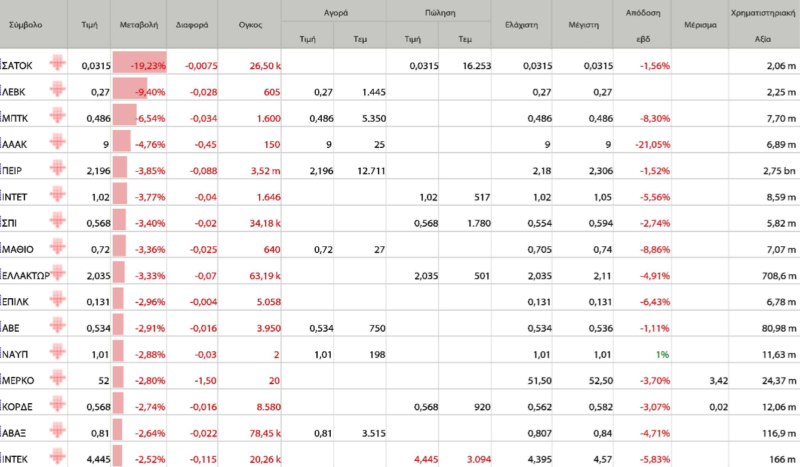Select the plus icon beside ΠΕΙΡ
This screenshot has height=467, width=800.
click(x=57, y=169)
